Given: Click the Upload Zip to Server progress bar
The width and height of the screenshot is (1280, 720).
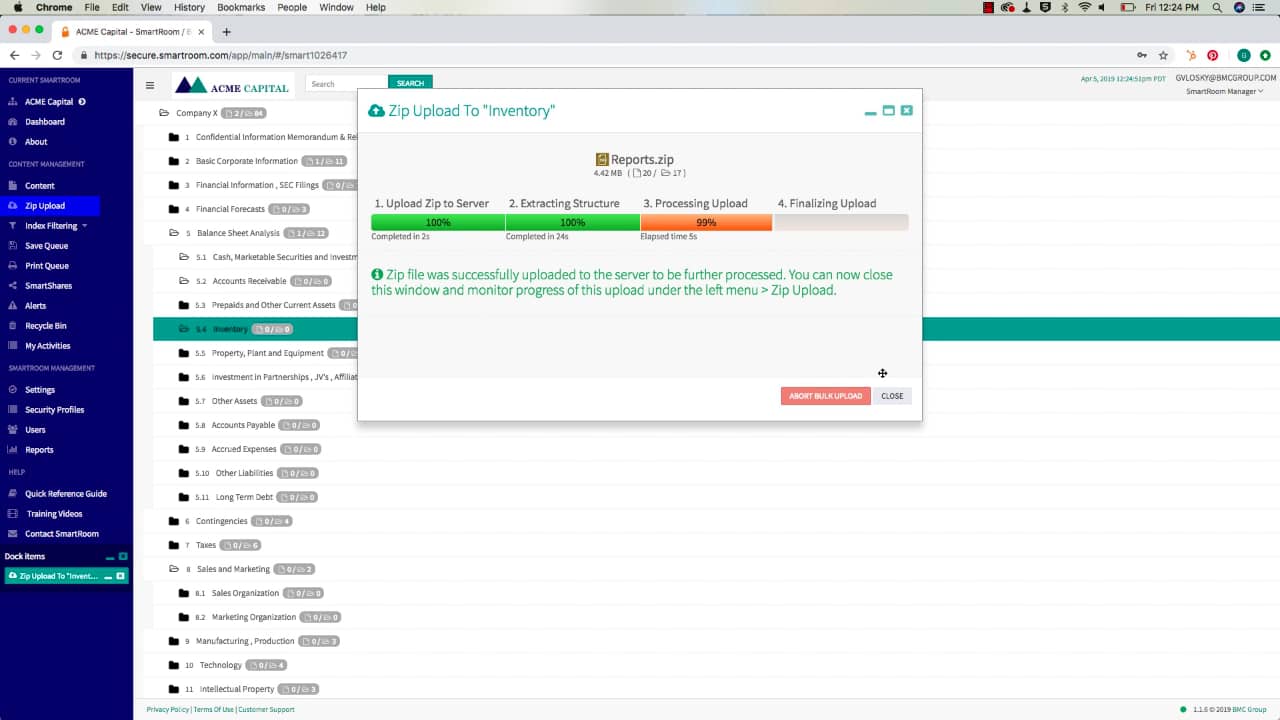Looking at the screenshot, I should pos(438,222).
